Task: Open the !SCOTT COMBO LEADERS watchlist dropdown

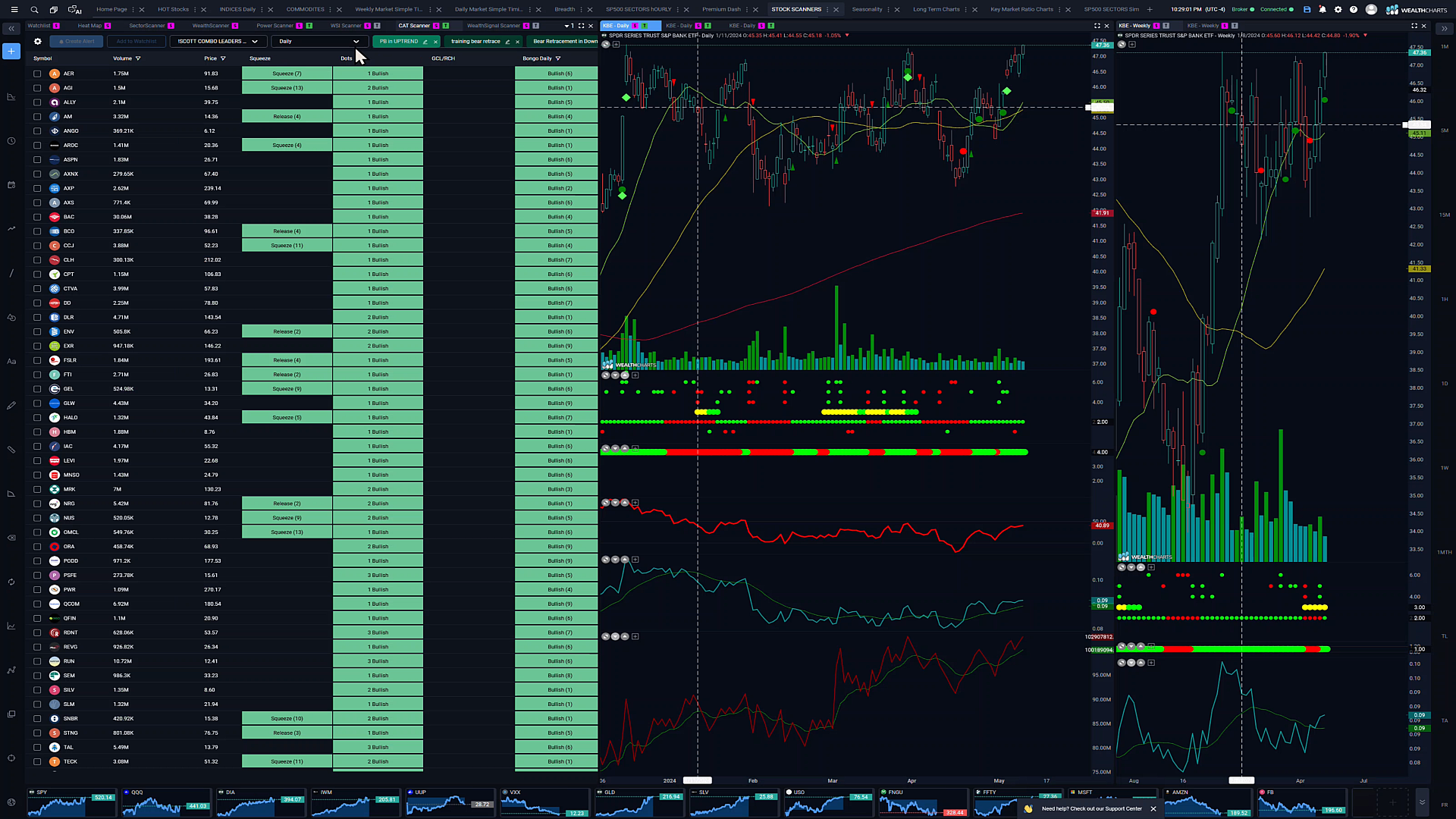Action: coord(218,42)
